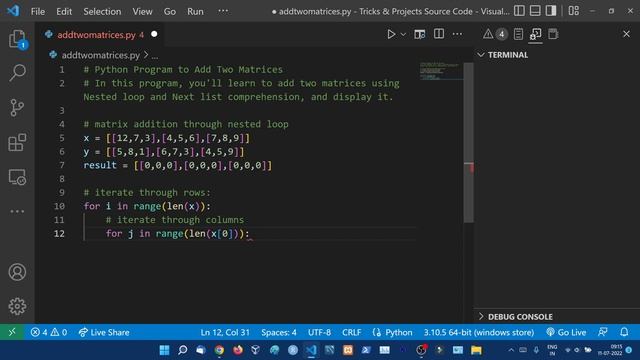Change file encoding UTF-8
Screen dimensions: 640x360
click(319, 332)
